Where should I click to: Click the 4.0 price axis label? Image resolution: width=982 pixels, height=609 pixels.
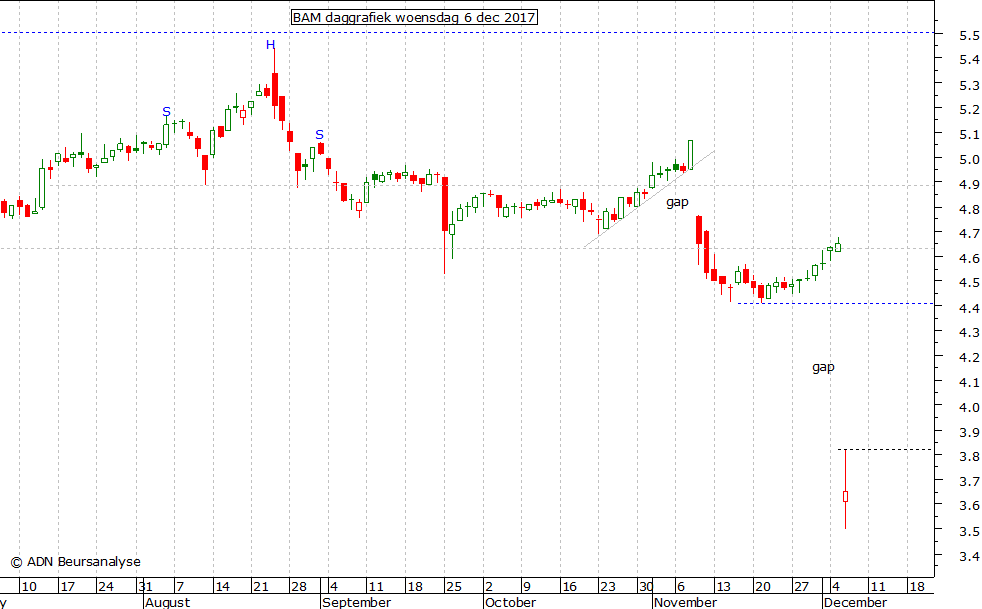tap(969, 407)
